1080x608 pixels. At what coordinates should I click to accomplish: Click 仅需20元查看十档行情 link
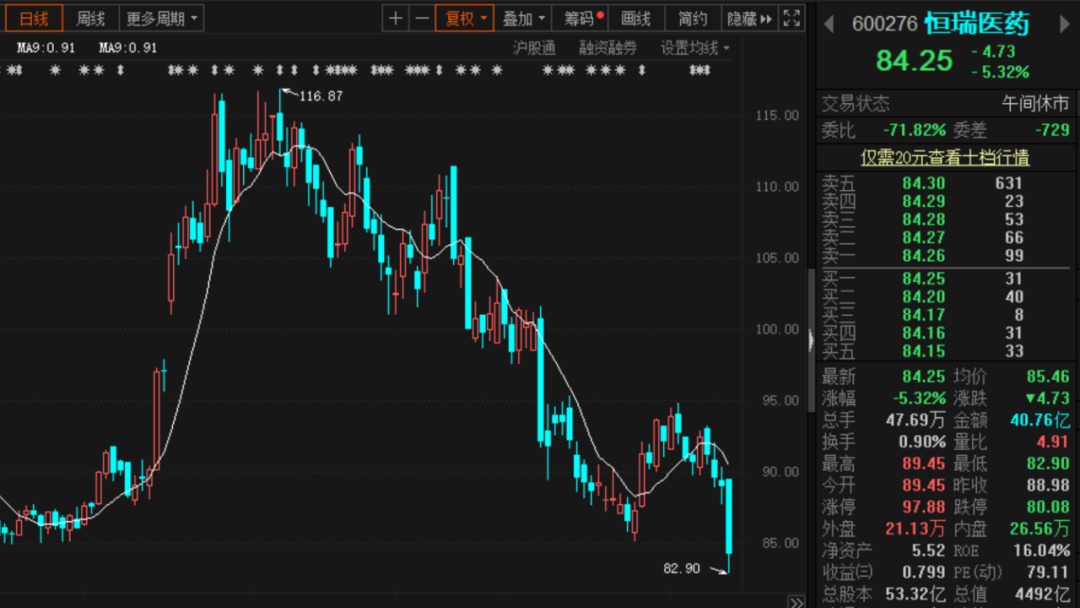point(945,157)
